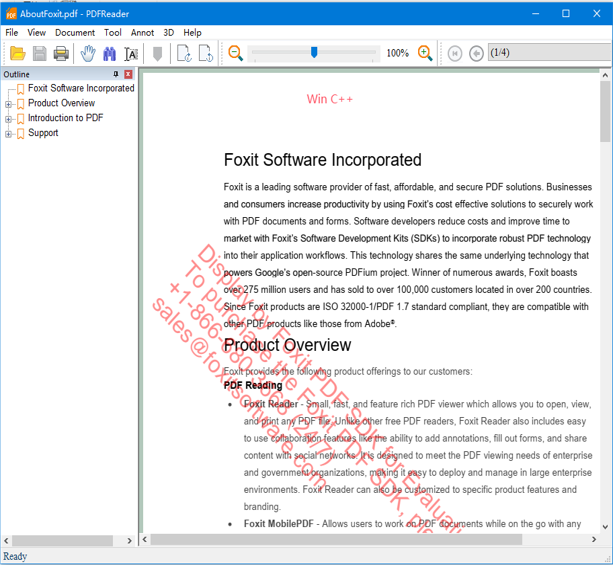The image size is (613, 565).
Task: Click the Print icon in toolbar
Action: [x=61, y=53]
